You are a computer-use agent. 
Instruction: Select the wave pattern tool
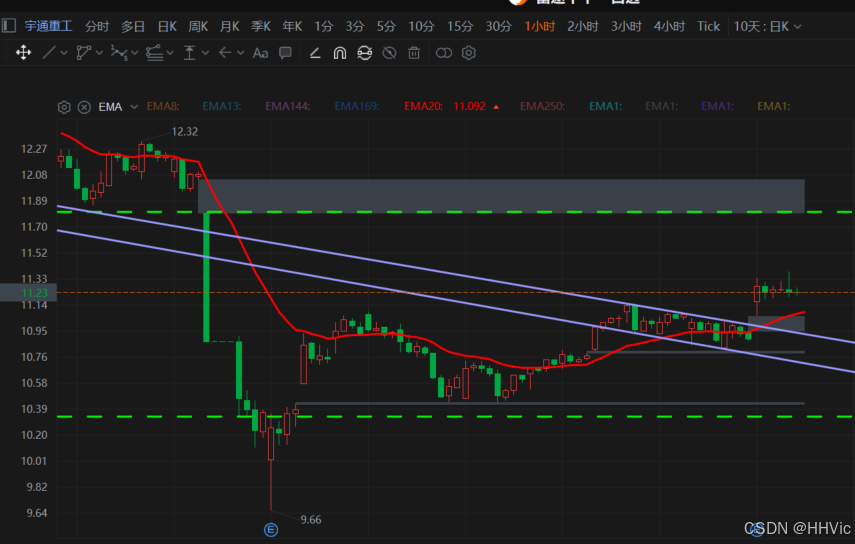click(118, 53)
